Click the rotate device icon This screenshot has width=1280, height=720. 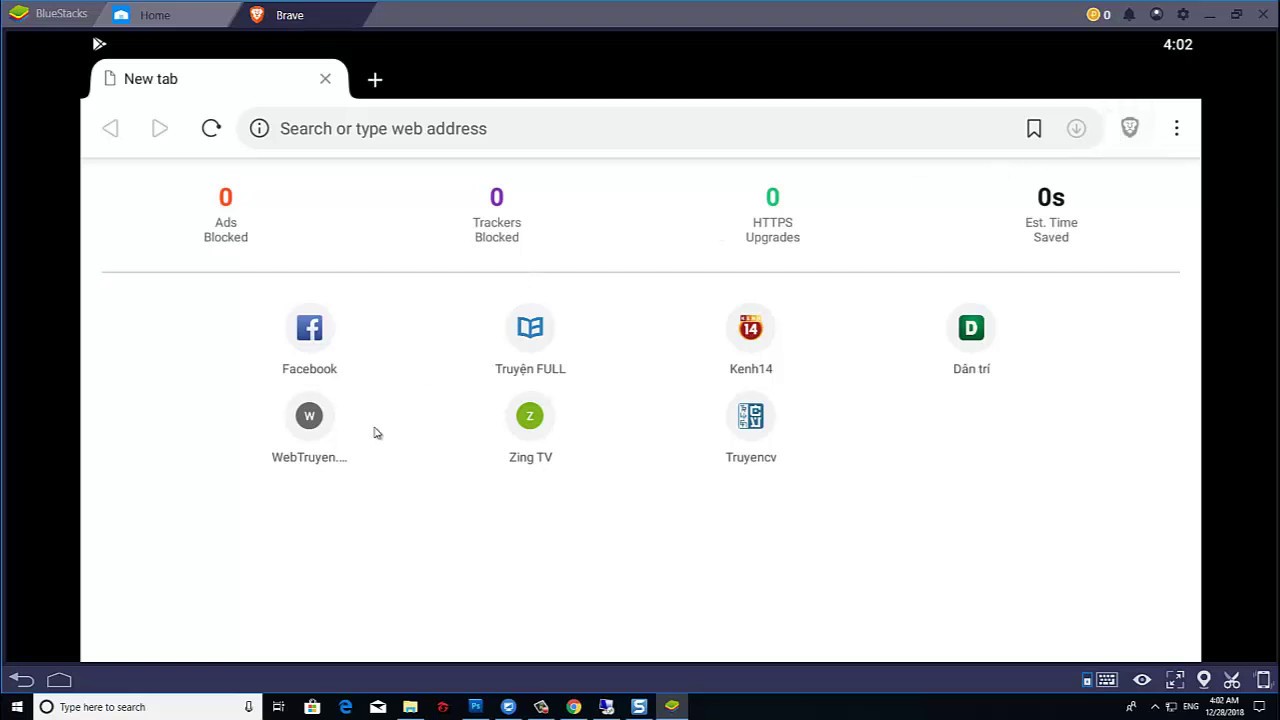tap(1263, 680)
